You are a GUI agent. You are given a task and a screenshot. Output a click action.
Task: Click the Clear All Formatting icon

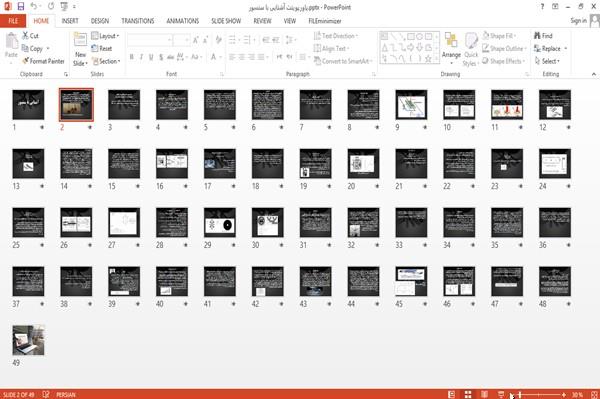218,39
